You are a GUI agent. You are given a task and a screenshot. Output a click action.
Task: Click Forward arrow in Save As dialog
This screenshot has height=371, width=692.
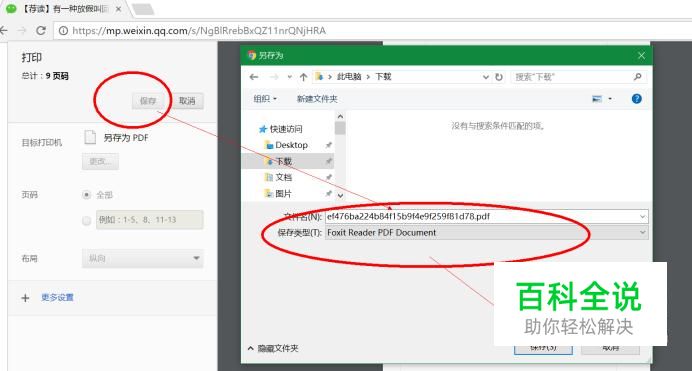point(274,77)
